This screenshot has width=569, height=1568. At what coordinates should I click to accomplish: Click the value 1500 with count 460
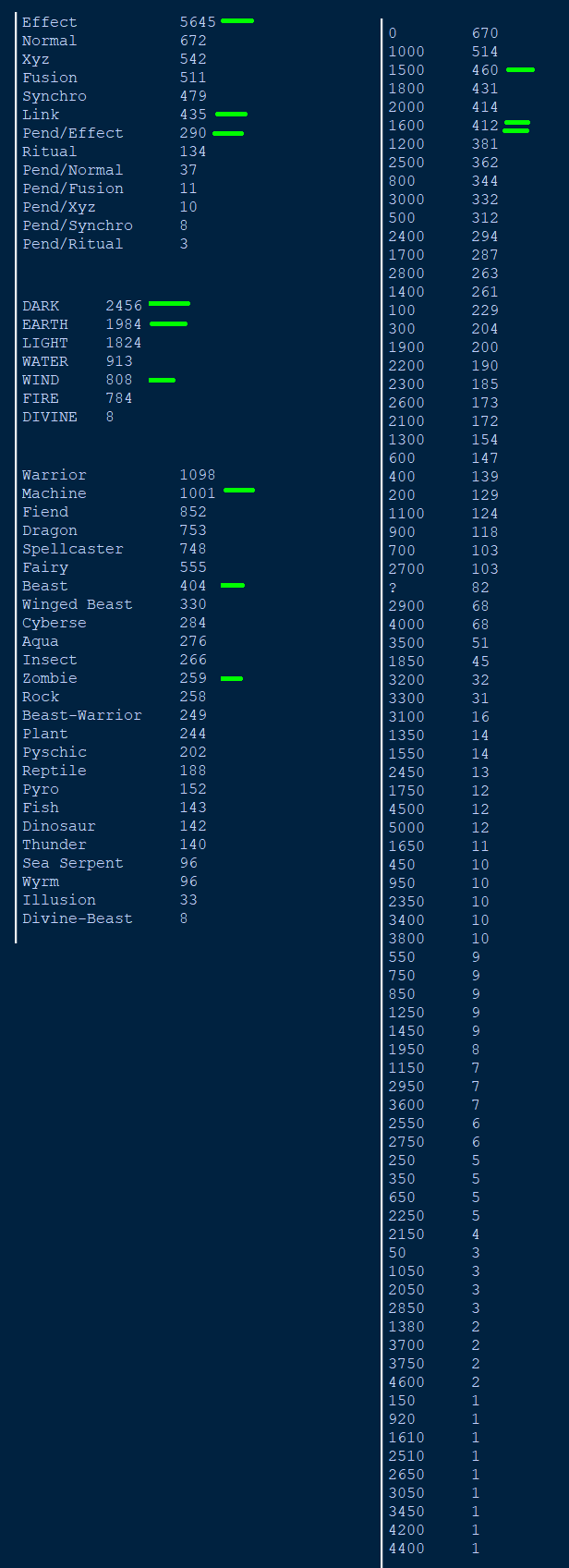point(406,70)
